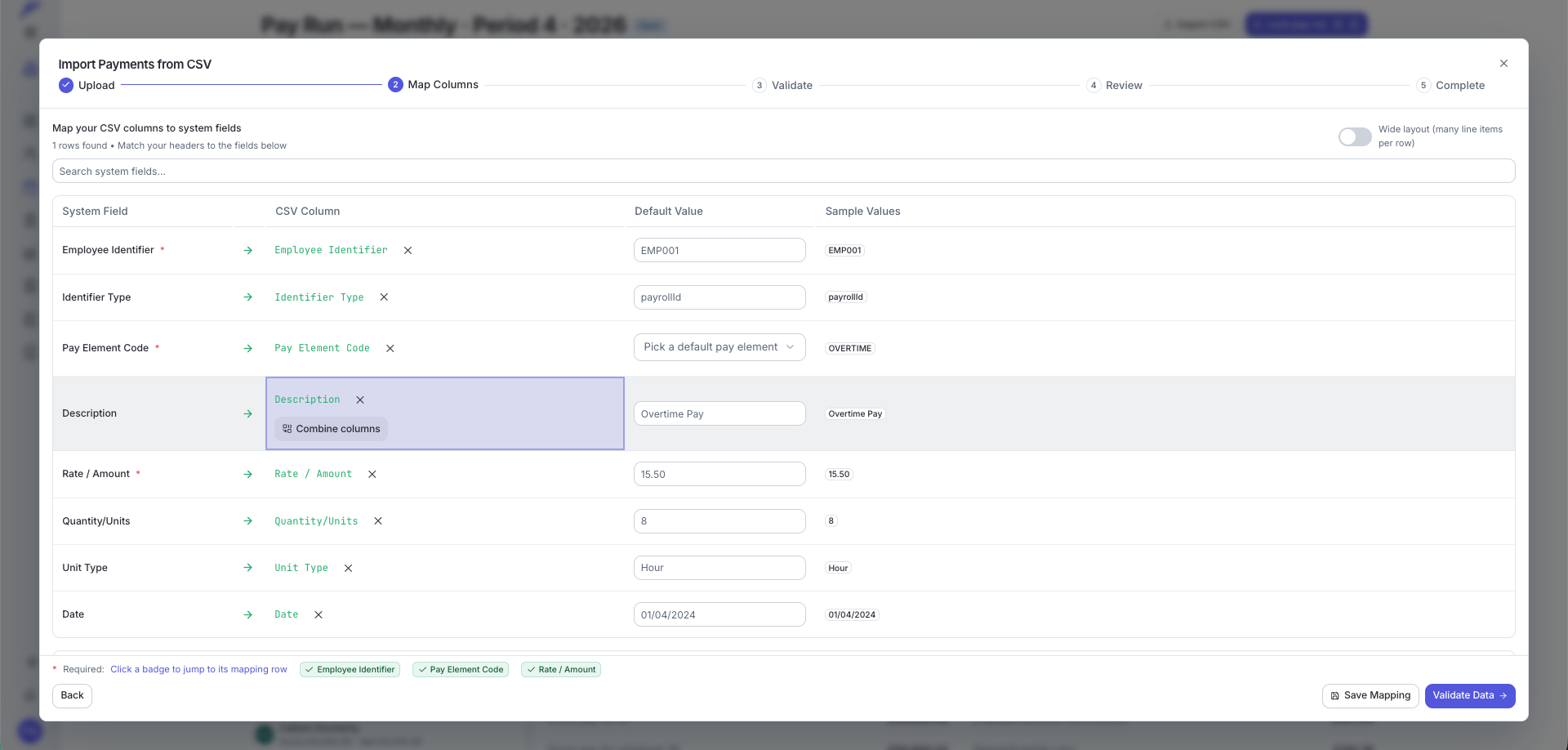1568x750 pixels.
Task: Jump to Employee Identifier via required badge
Action: click(x=350, y=670)
